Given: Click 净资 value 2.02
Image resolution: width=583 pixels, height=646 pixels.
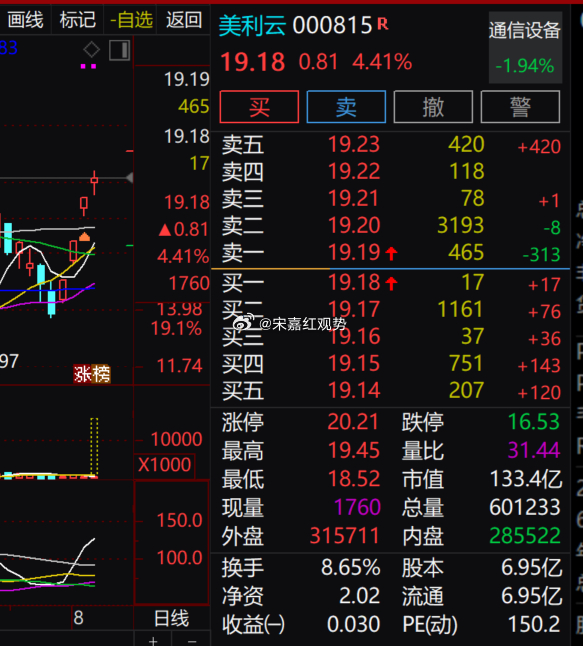Looking at the screenshot, I should 359,596.
